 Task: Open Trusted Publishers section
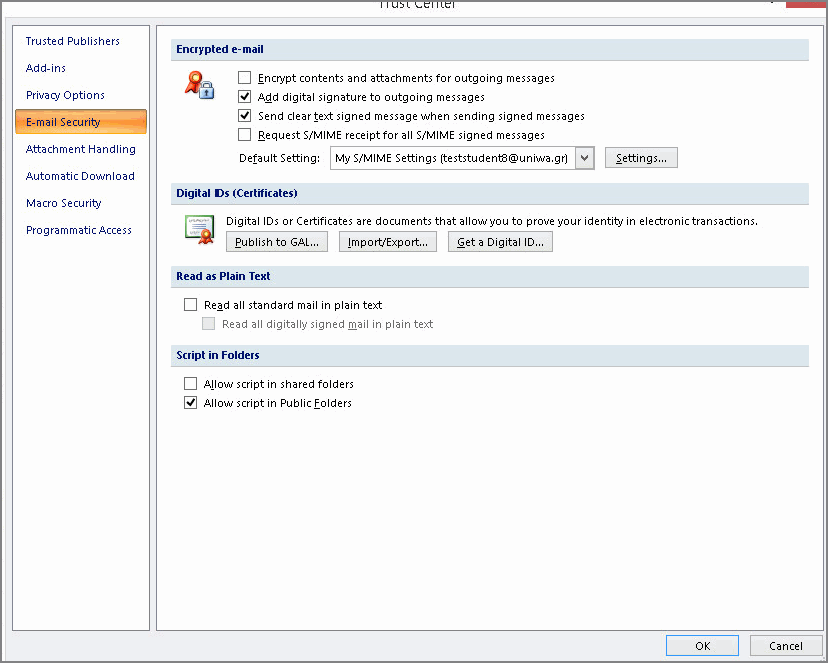(73, 41)
